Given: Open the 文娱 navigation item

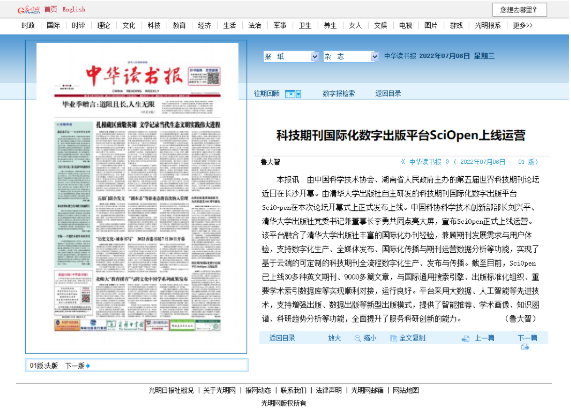Looking at the screenshot, I should (x=381, y=25).
